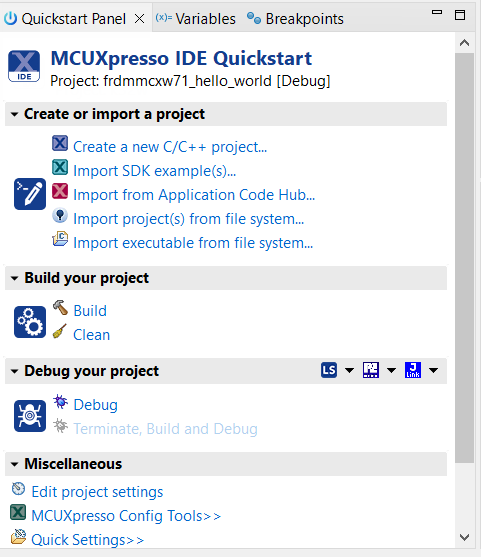Viewport: 481px width, 557px height.
Task: Click Create a new C/C++ project link
Action: click(x=170, y=147)
